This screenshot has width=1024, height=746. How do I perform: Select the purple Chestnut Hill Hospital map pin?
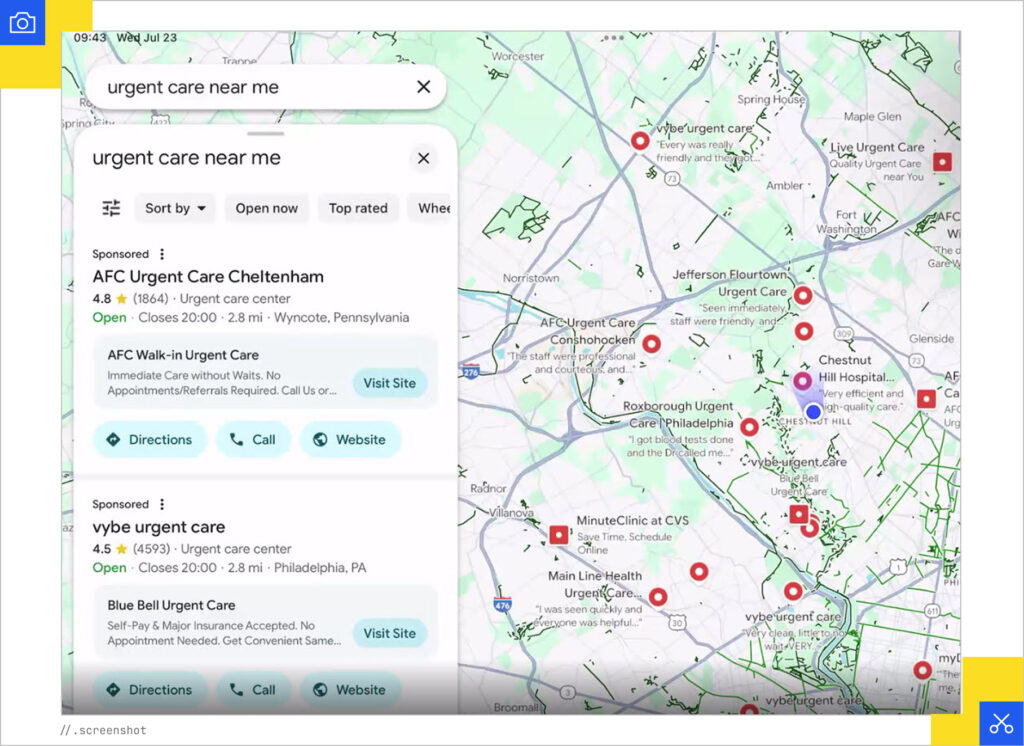[x=802, y=381]
